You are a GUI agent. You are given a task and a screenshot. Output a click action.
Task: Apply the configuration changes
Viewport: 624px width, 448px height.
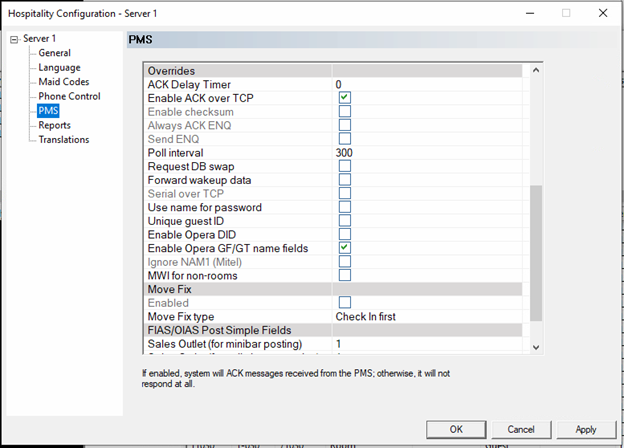pyautogui.click(x=585, y=429)
